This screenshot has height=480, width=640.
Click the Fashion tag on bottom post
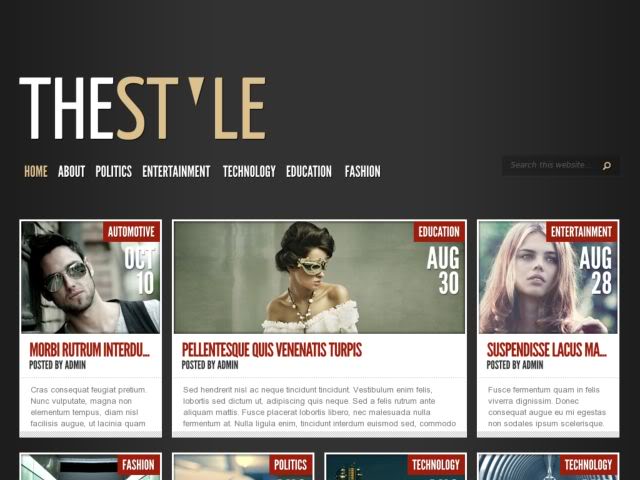[x=138, y=465]
